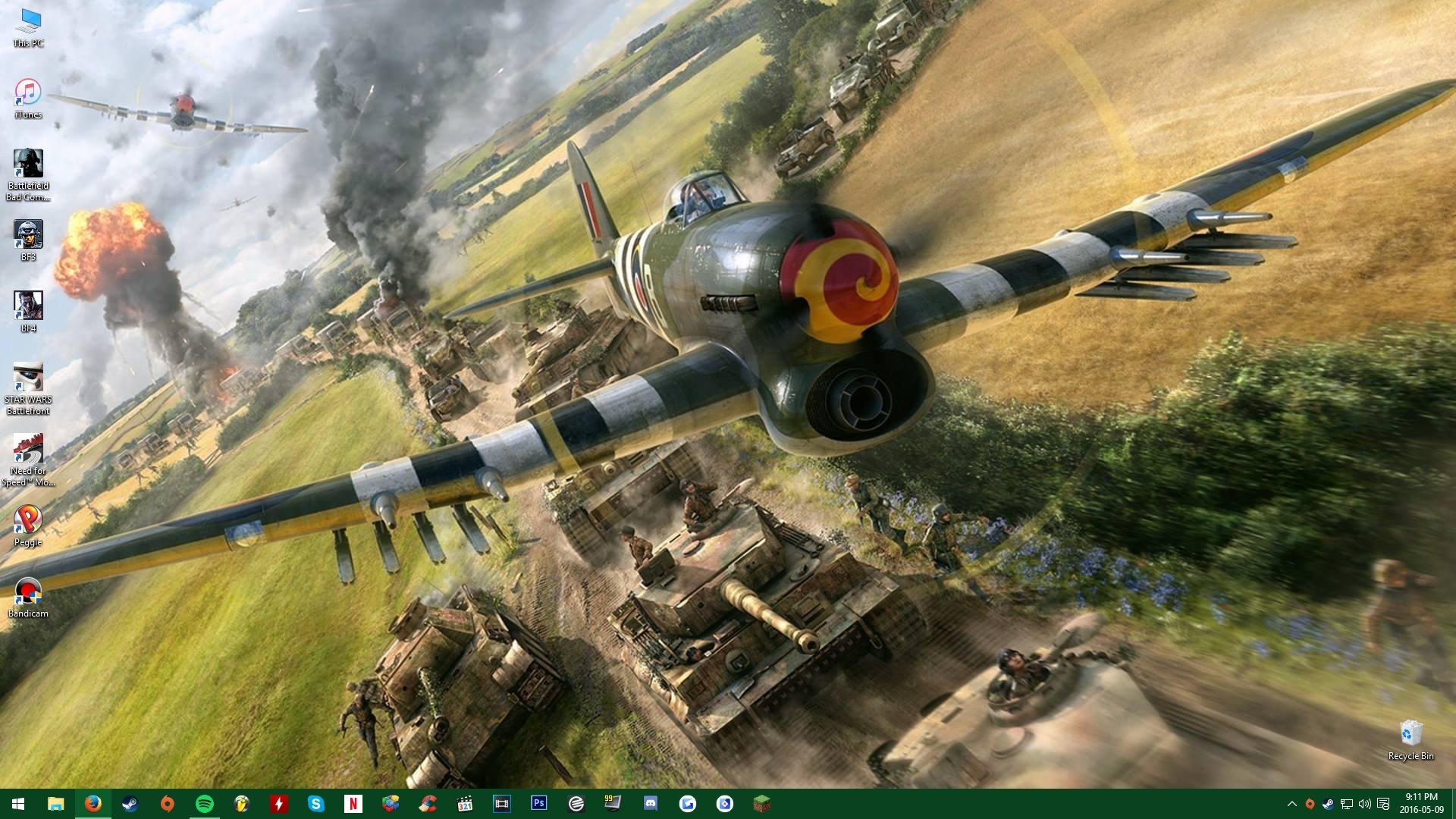
Task: Launch FL Studio from the taskbar
Action: 242,804
